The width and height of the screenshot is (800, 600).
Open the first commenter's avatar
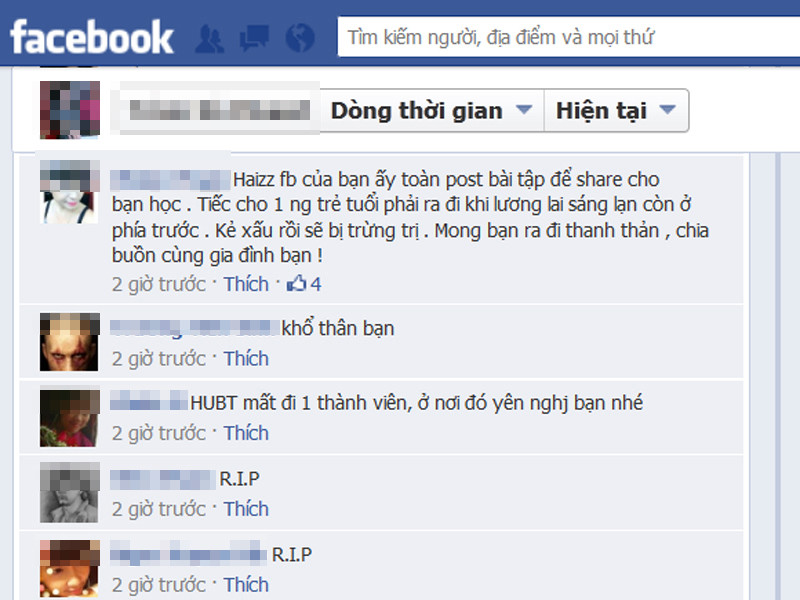point(70,192)
